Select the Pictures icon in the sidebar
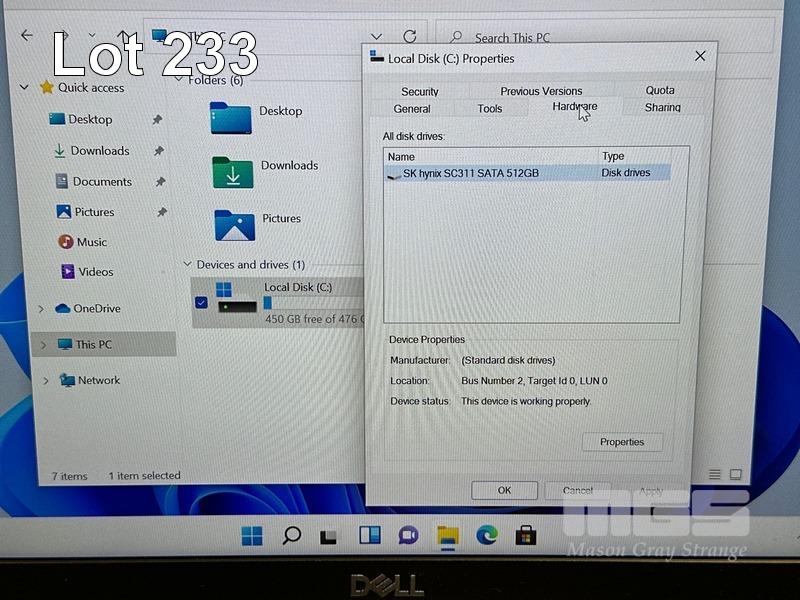Screen dimensions: 800x600 click(x=64, y=212)
